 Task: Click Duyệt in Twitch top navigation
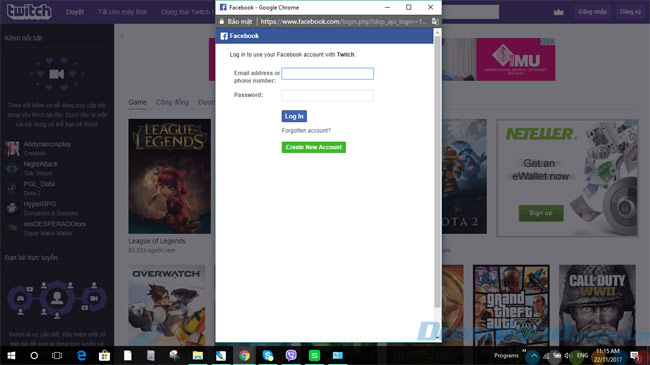[75, 12]
